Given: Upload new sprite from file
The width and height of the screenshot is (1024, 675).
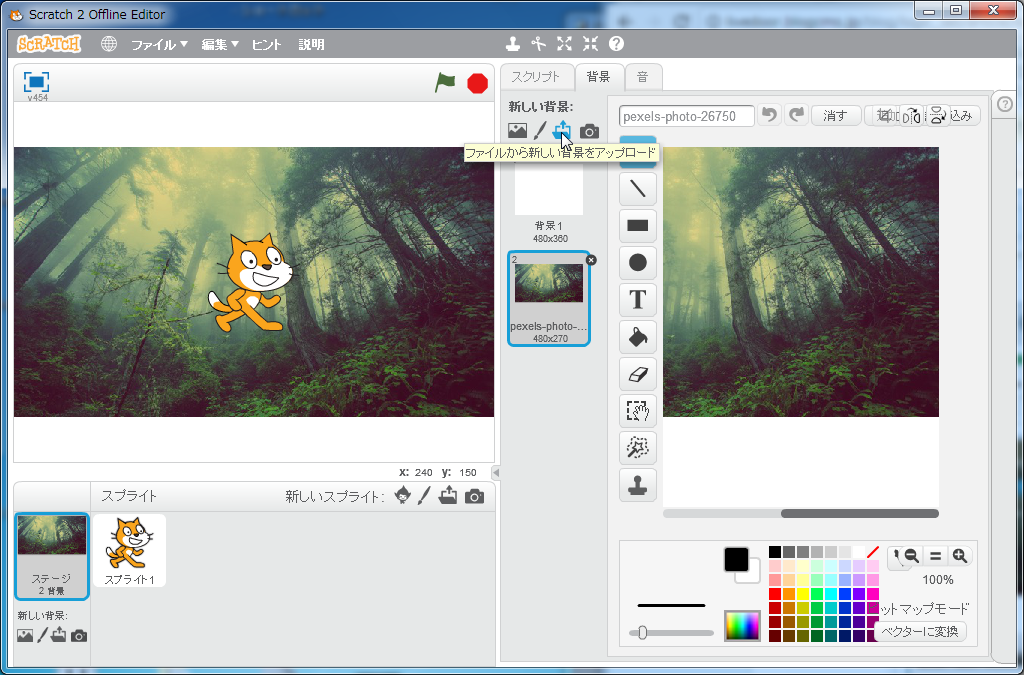Looking at the screenshot, I should 448,496.
